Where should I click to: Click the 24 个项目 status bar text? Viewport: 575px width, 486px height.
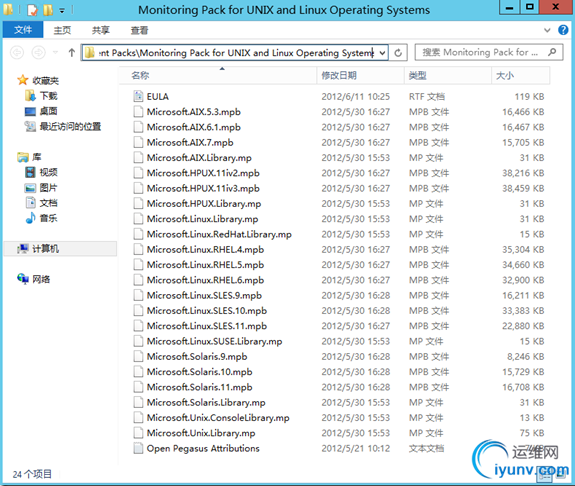32,474
